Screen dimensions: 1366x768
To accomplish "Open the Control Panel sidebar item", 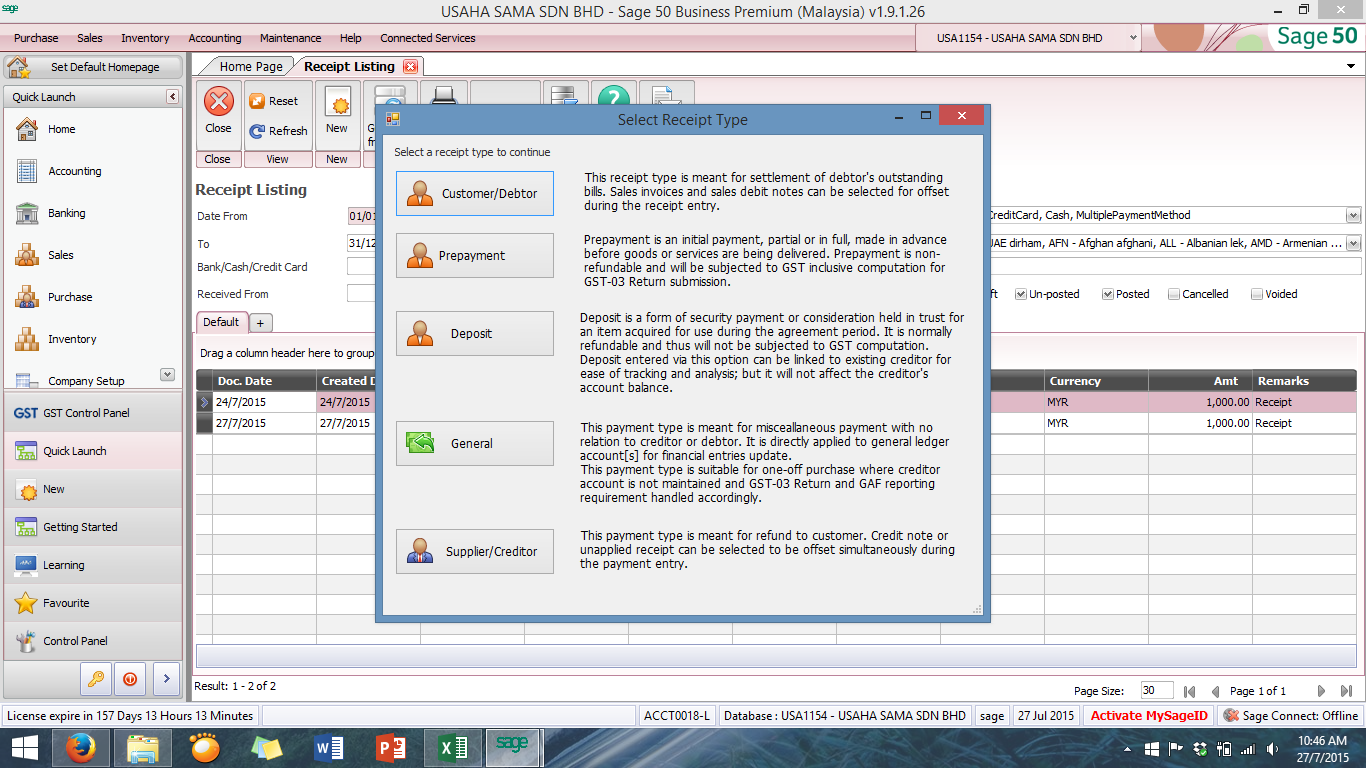I will (93, 641).
